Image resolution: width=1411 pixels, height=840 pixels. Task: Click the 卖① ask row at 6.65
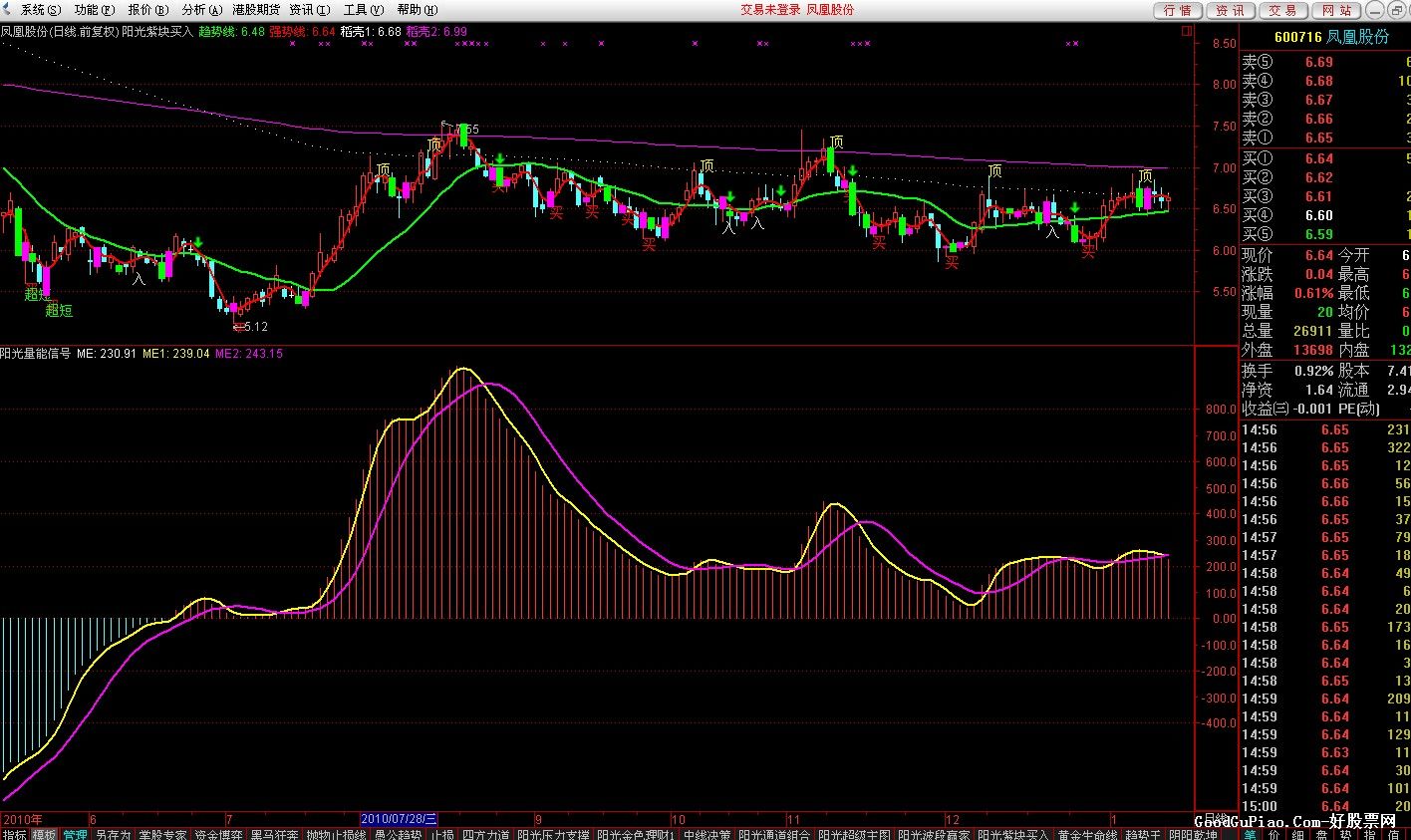[1325, 138]
